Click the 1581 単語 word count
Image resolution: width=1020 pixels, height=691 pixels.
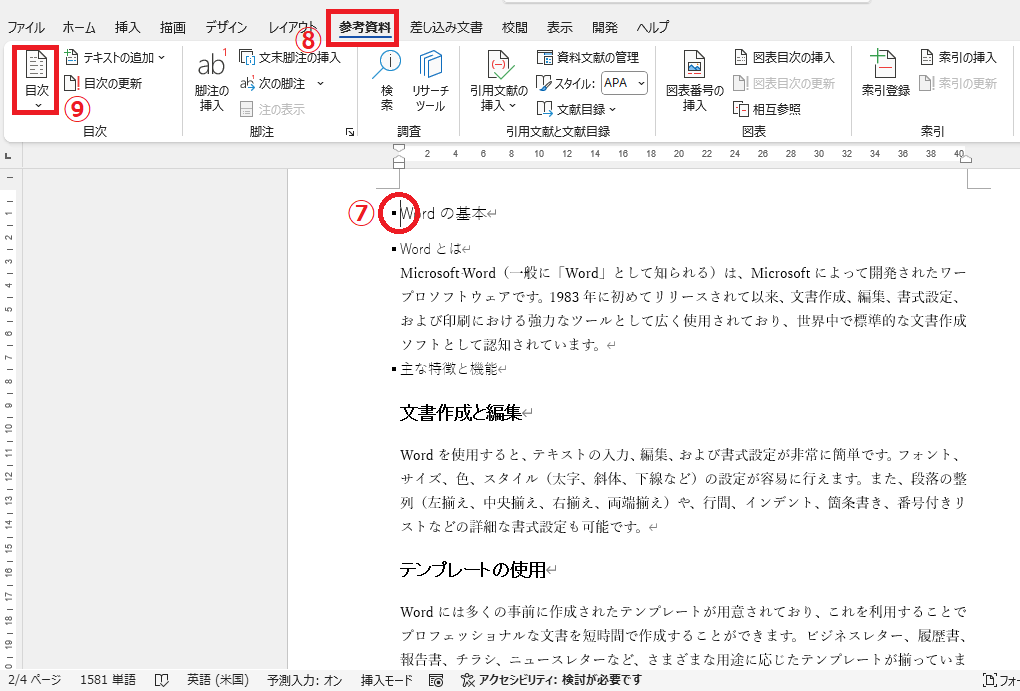(108, 681)
